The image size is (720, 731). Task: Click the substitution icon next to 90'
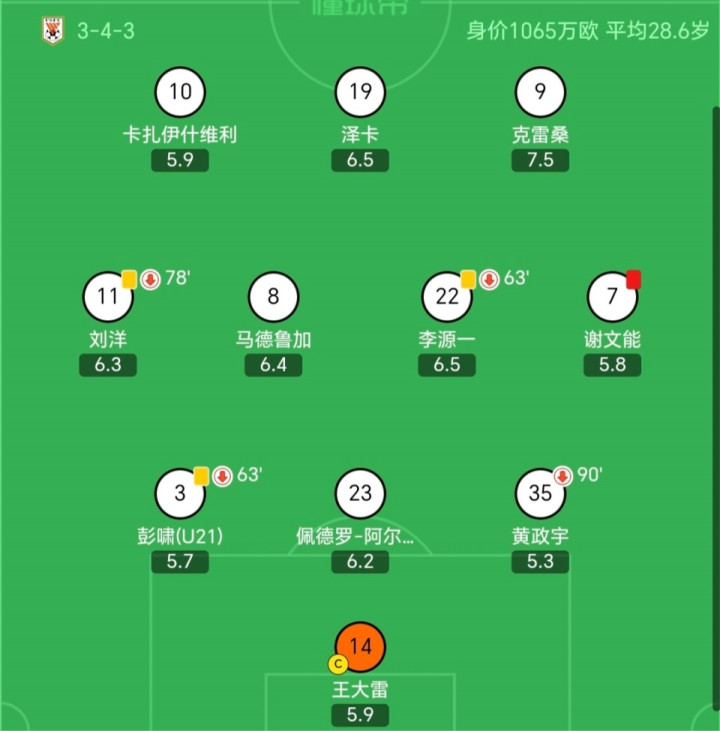(562, 475)
